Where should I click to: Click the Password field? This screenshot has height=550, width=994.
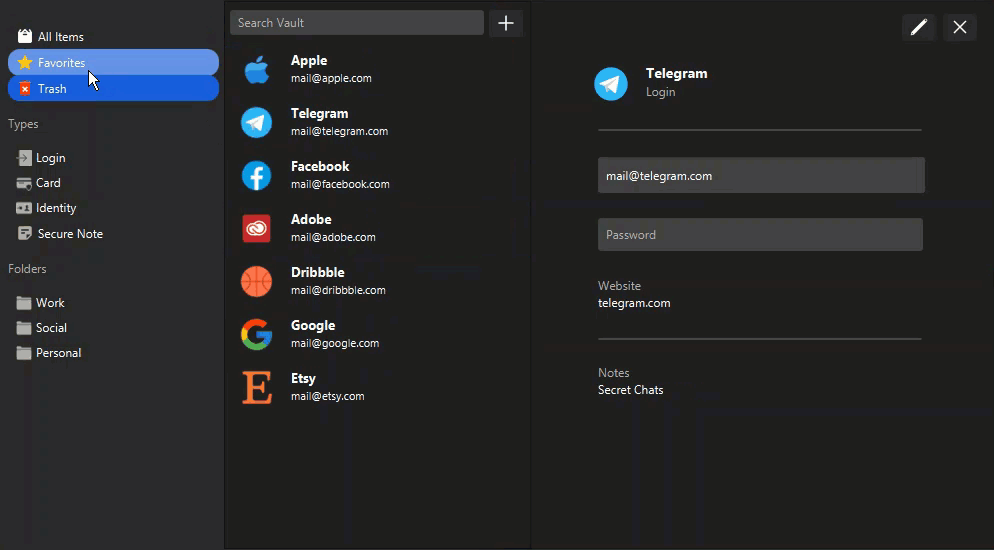point(760,234)
